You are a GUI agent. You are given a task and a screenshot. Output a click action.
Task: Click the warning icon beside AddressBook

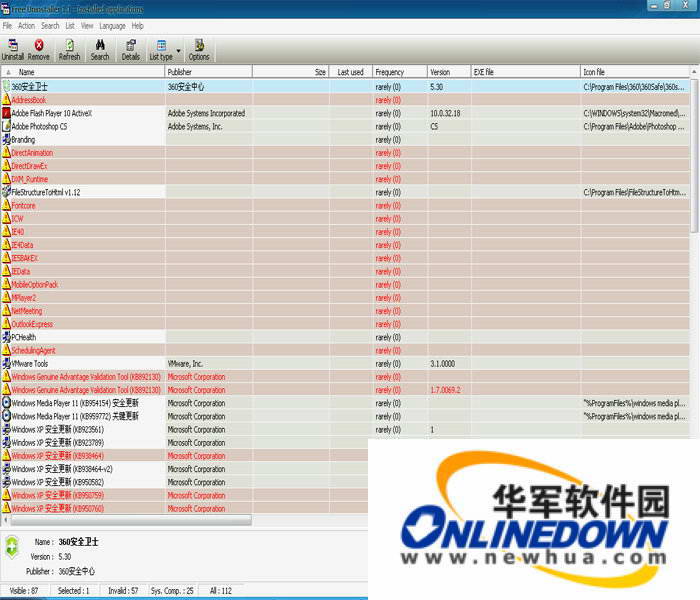pyautogui.click(x=6, y=100)
